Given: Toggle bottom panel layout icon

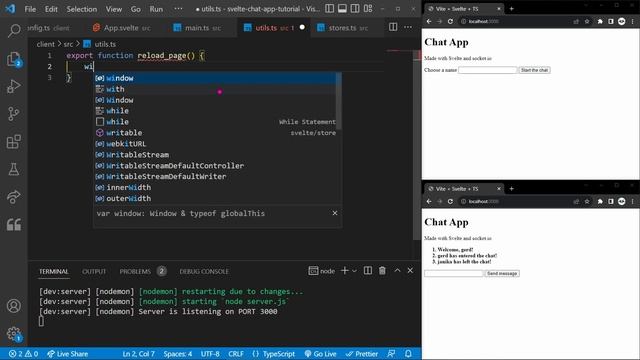Looking at the screenshot, I should click(x=342, y=9).
